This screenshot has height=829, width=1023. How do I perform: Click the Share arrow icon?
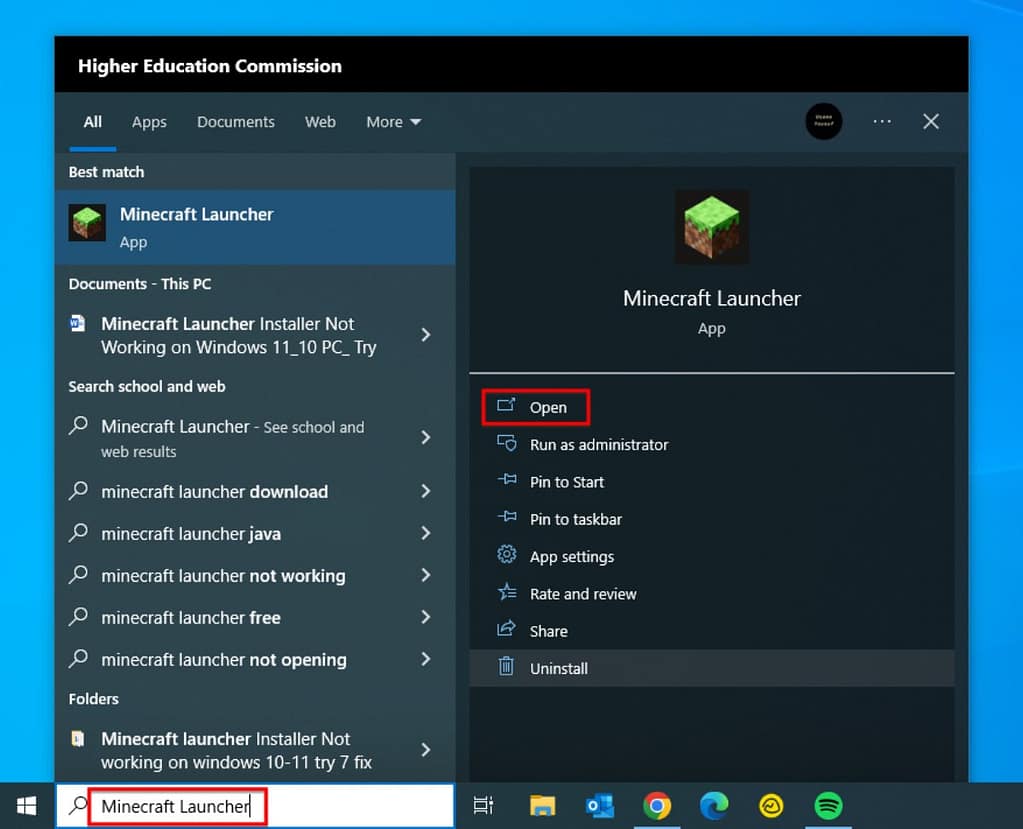tap(506, 629)
